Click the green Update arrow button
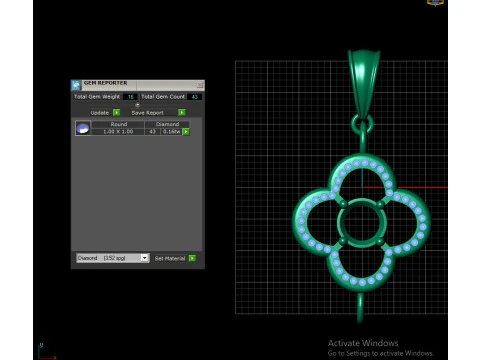The image size is (480, 360). [x=116, y=113]
